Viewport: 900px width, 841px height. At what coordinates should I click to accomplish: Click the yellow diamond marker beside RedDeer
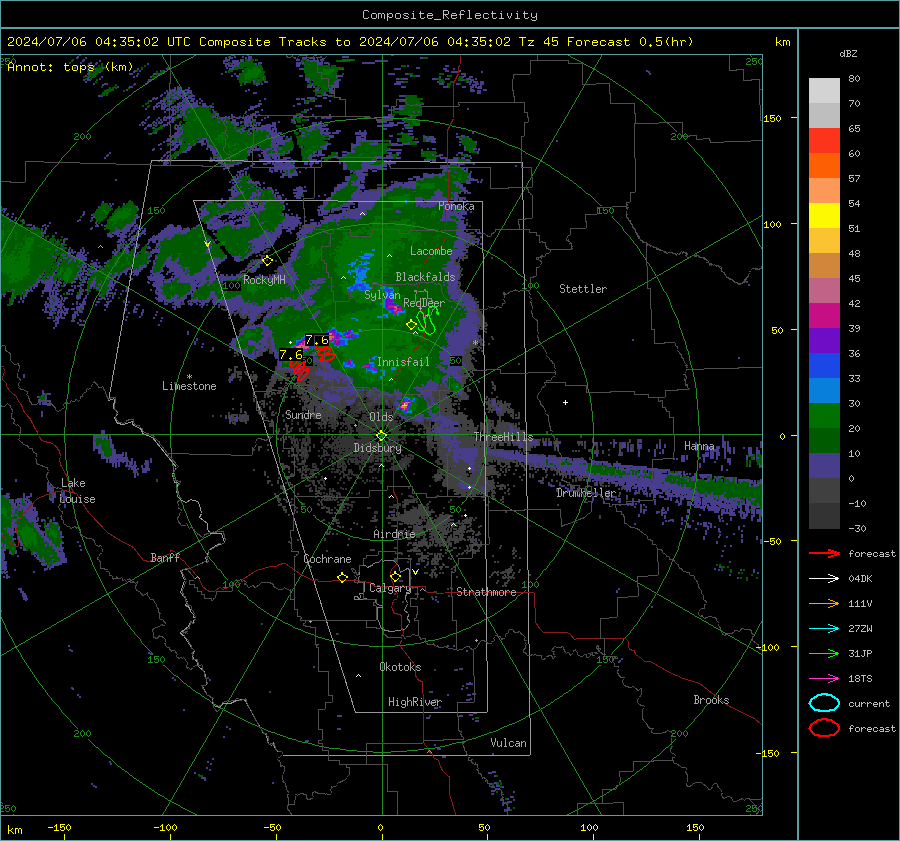click(x=412, y=324)
